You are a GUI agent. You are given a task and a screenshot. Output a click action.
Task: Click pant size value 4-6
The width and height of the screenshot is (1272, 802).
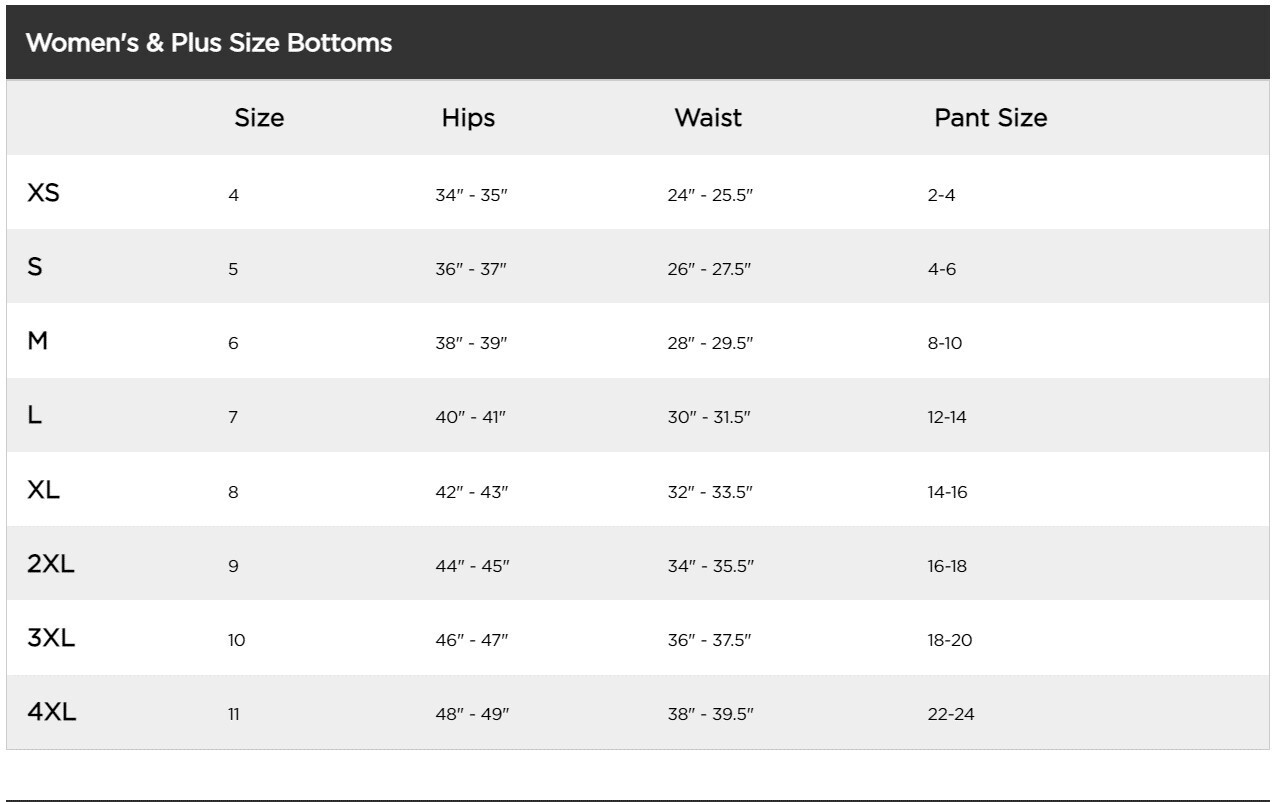[942, 269]
